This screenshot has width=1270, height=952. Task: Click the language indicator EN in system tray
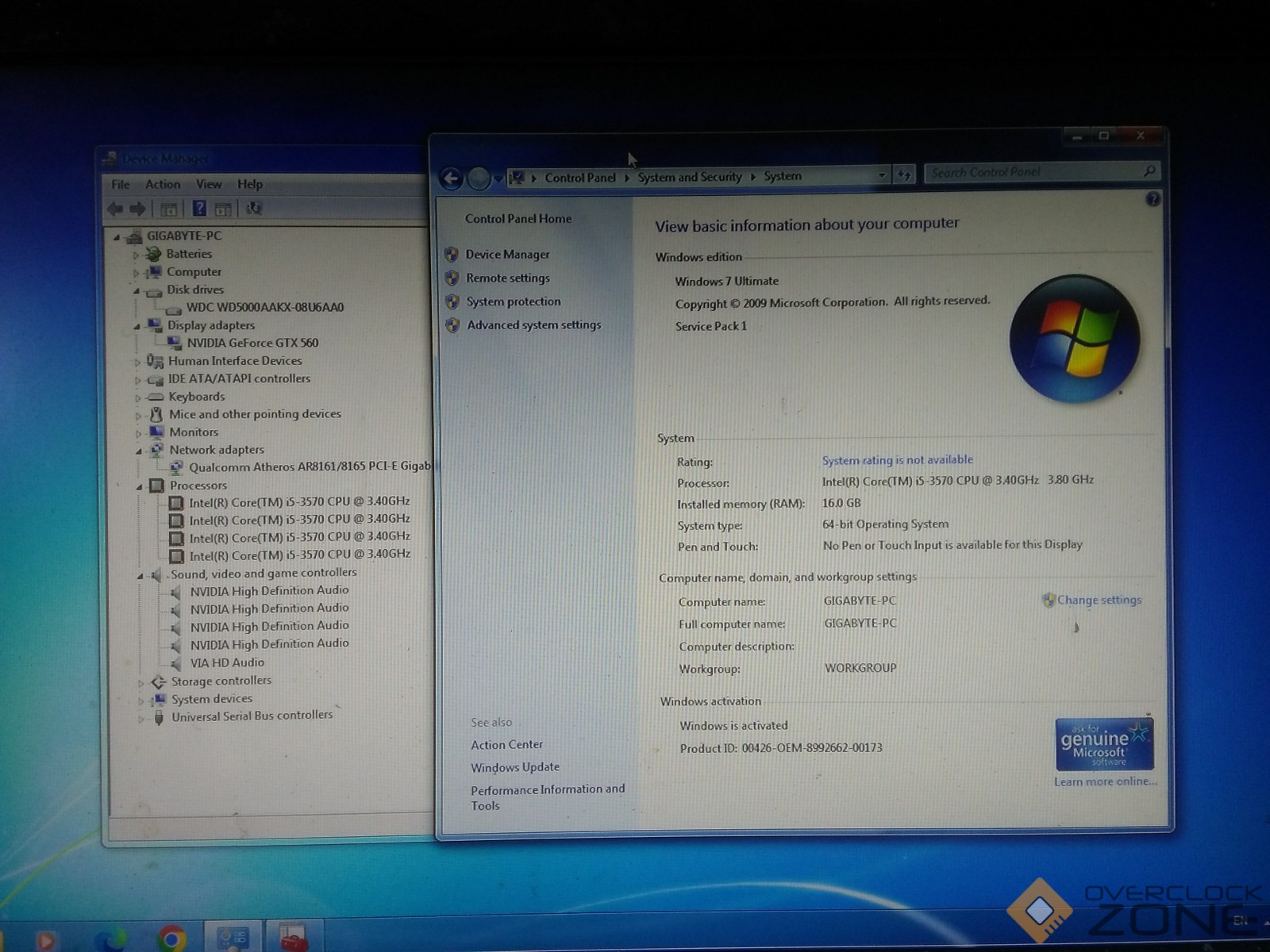1241,920
